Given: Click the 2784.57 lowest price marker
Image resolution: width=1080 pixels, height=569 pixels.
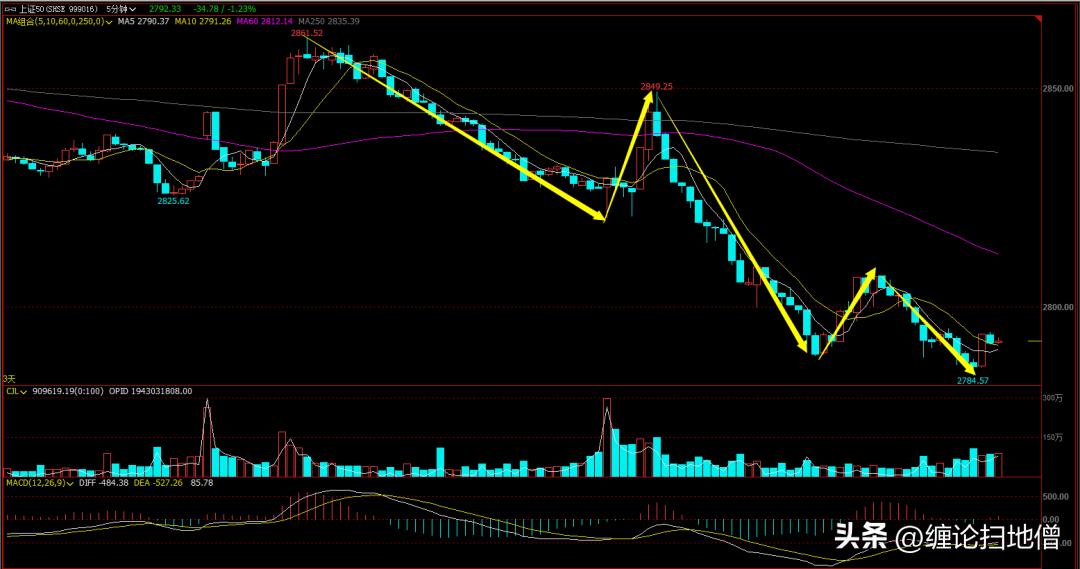Looking at the screenshot, I should (x=972, y=380).
